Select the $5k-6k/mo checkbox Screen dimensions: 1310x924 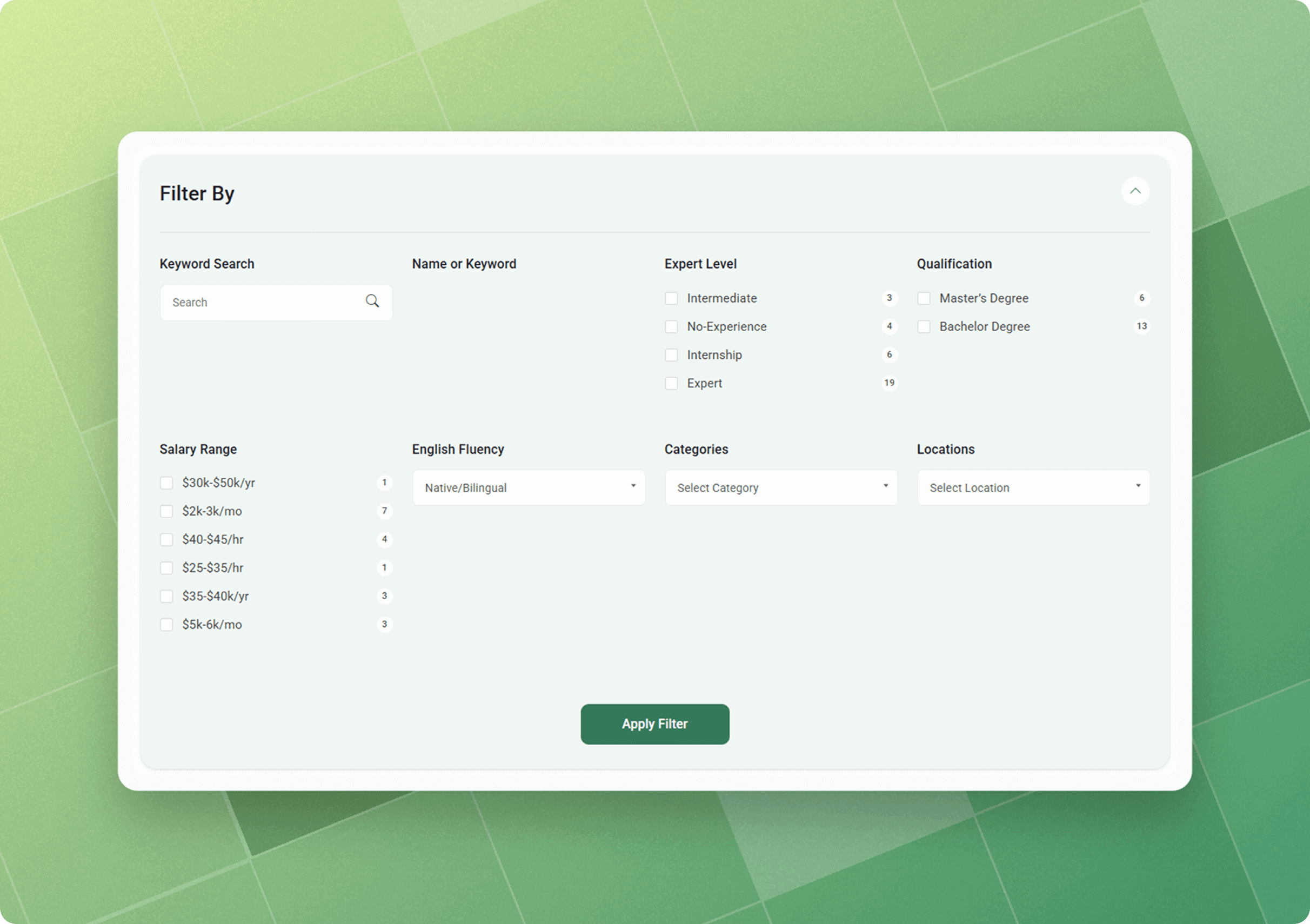[166, 625]
